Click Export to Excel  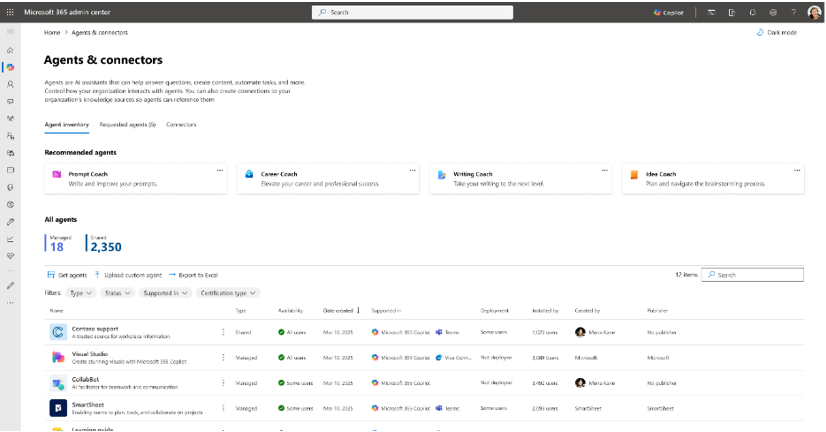pyautogui.click(x=193, y=274)
